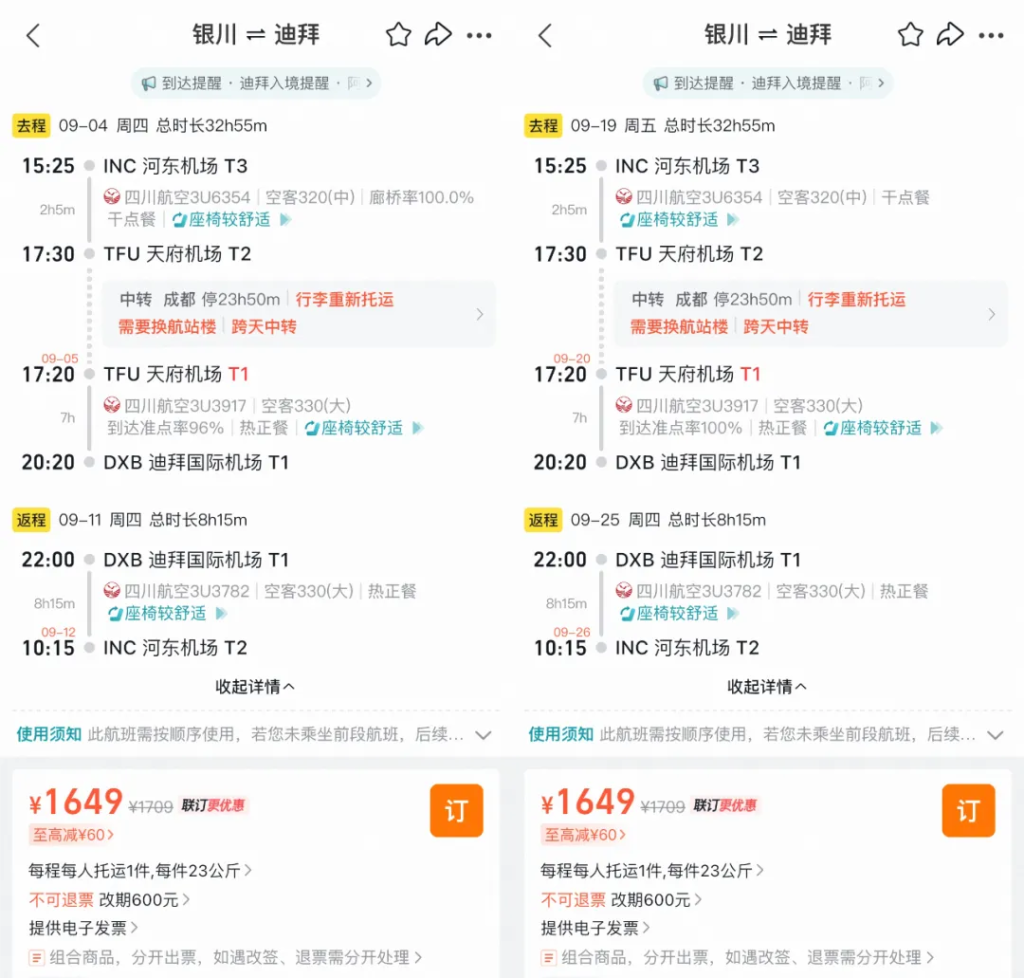
Task: Tap orange 订 book button, right panel
Action: [x=968, y=810]
